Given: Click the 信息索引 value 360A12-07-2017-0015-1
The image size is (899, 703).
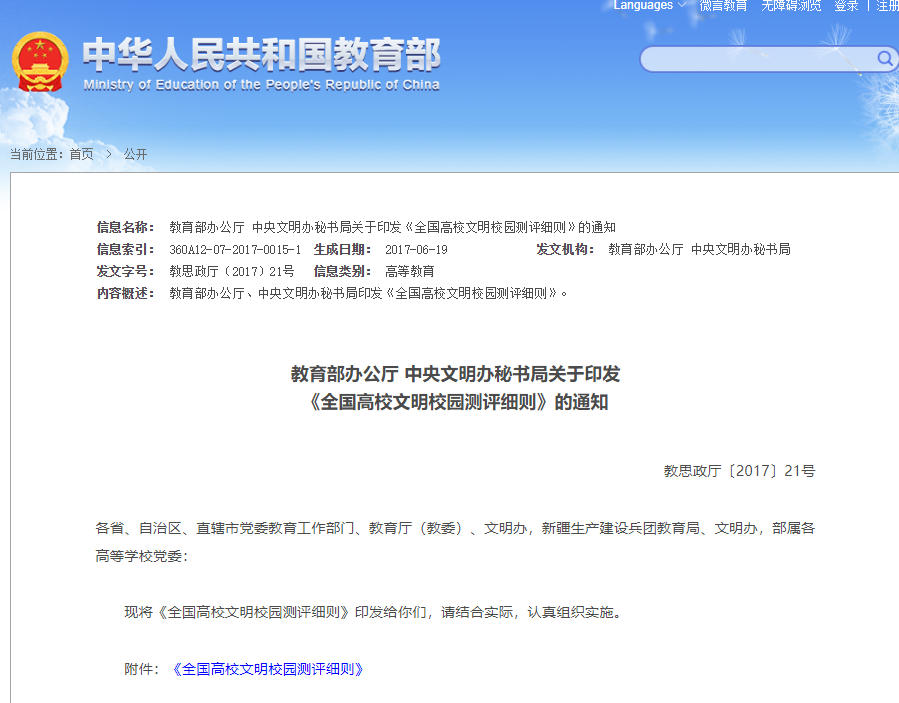Looking at the screenshot, I should point(235,249).
